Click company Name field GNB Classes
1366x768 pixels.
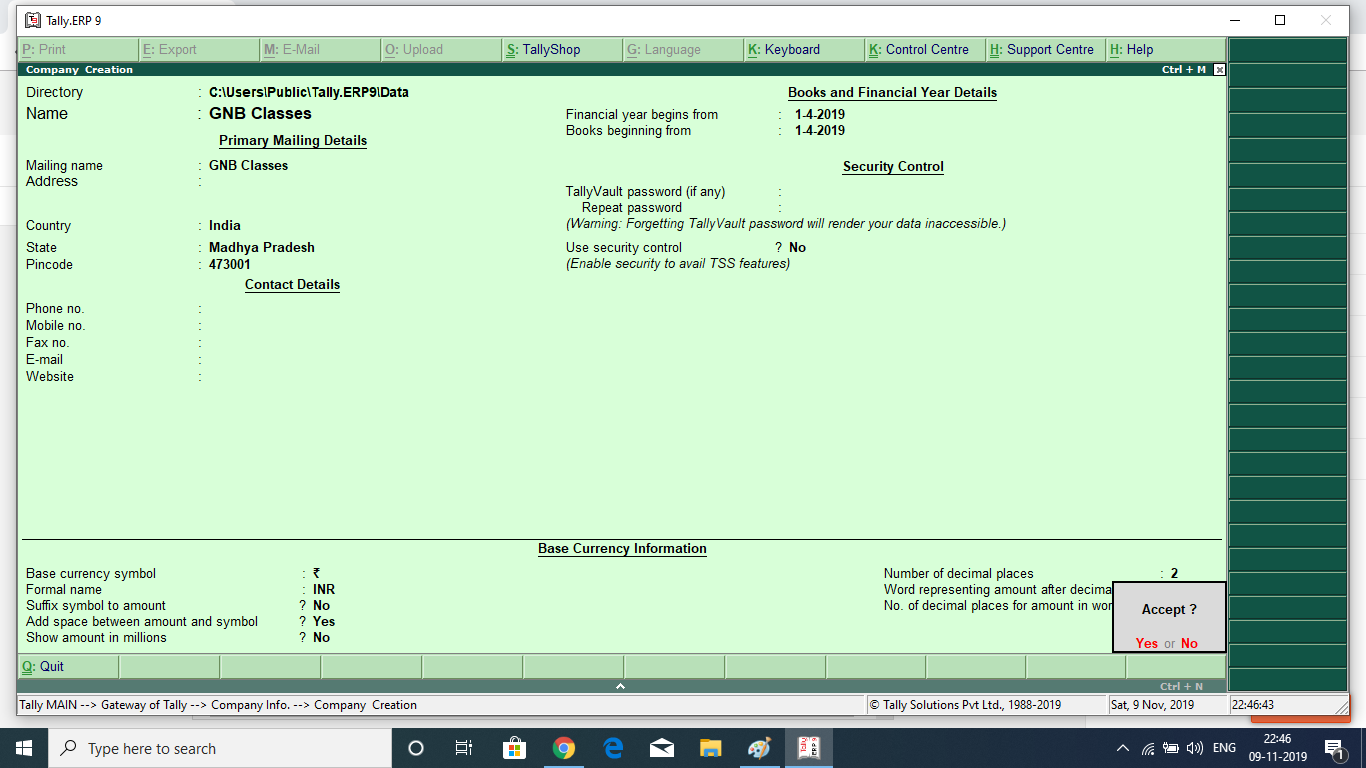[260, 113]
